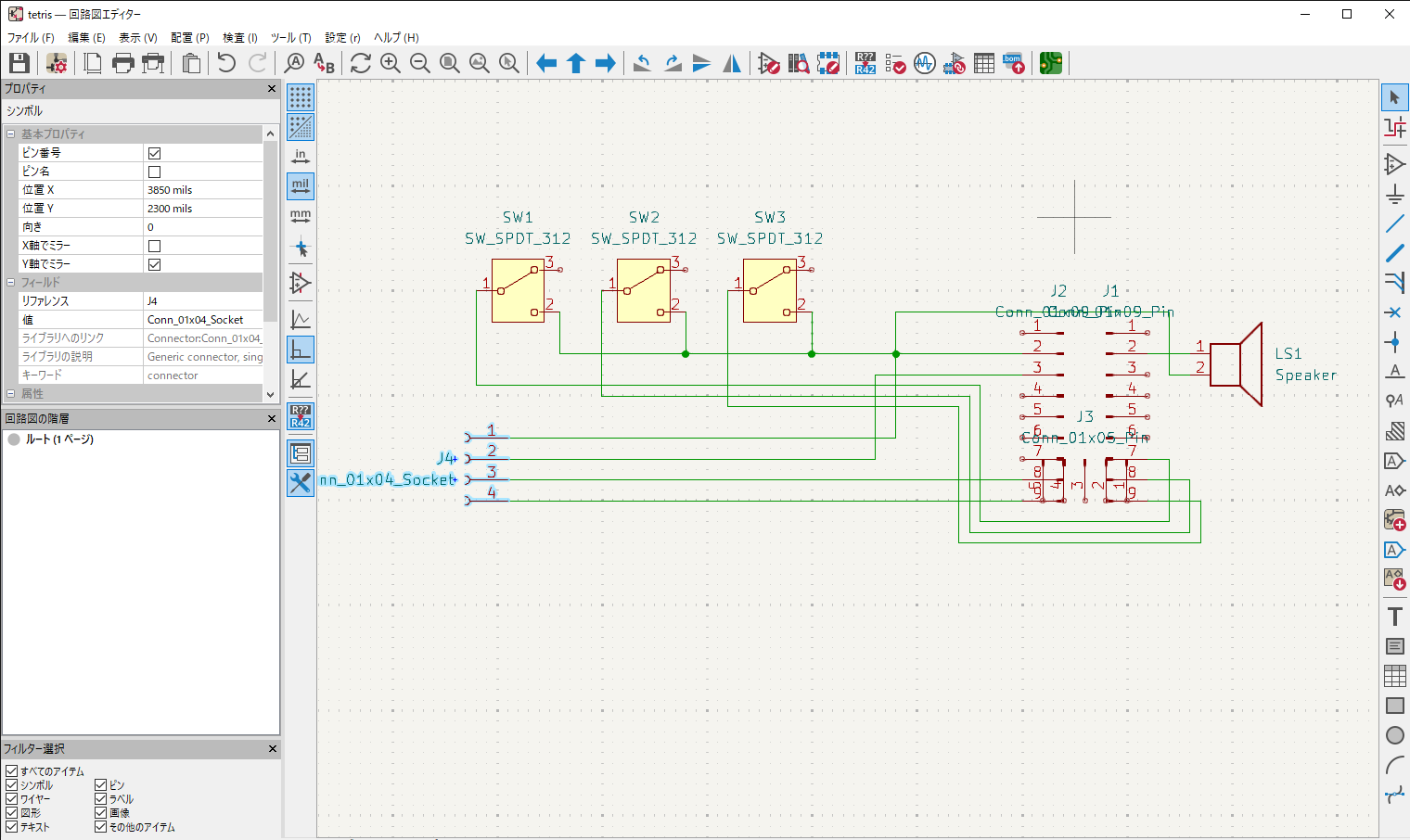1410x840 pixels.
Task: Switch units to millimeters
Action: coord(301,216)
